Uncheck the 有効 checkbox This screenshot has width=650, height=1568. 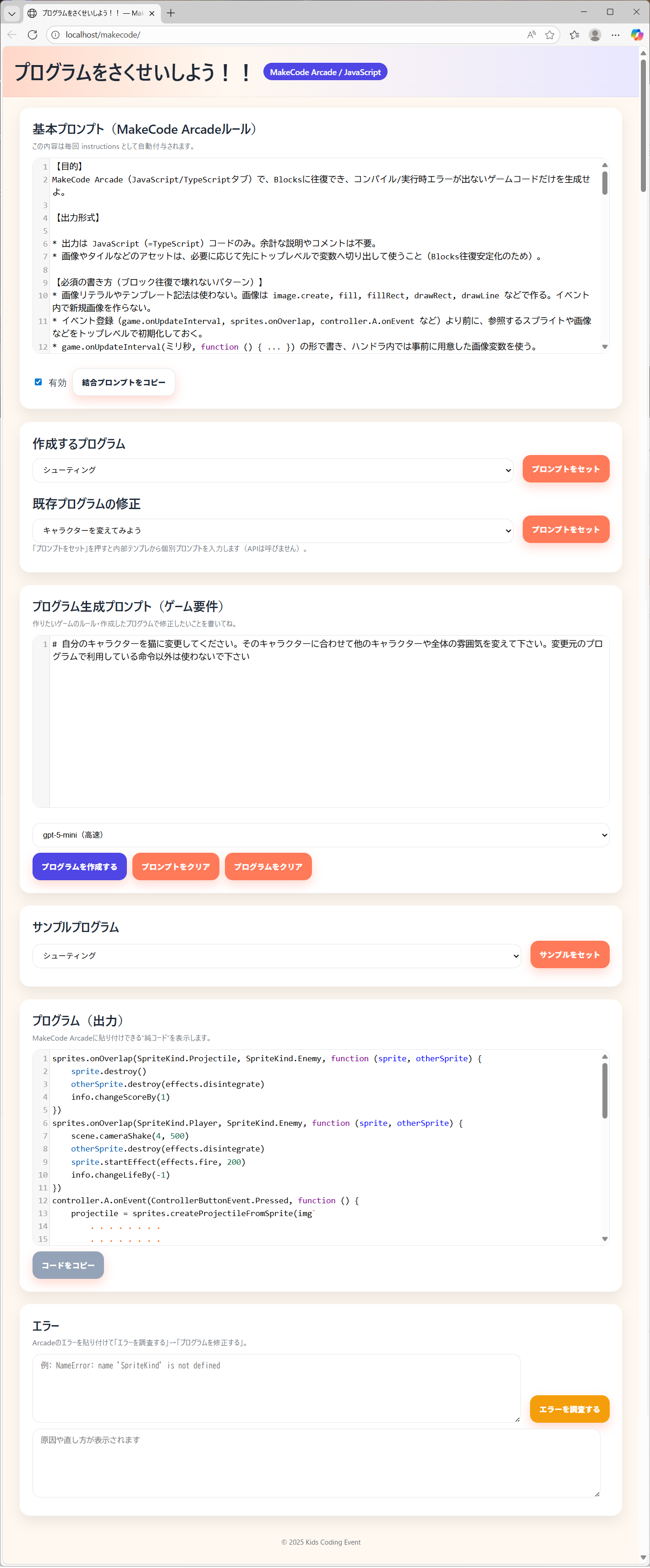coord(38,382)
